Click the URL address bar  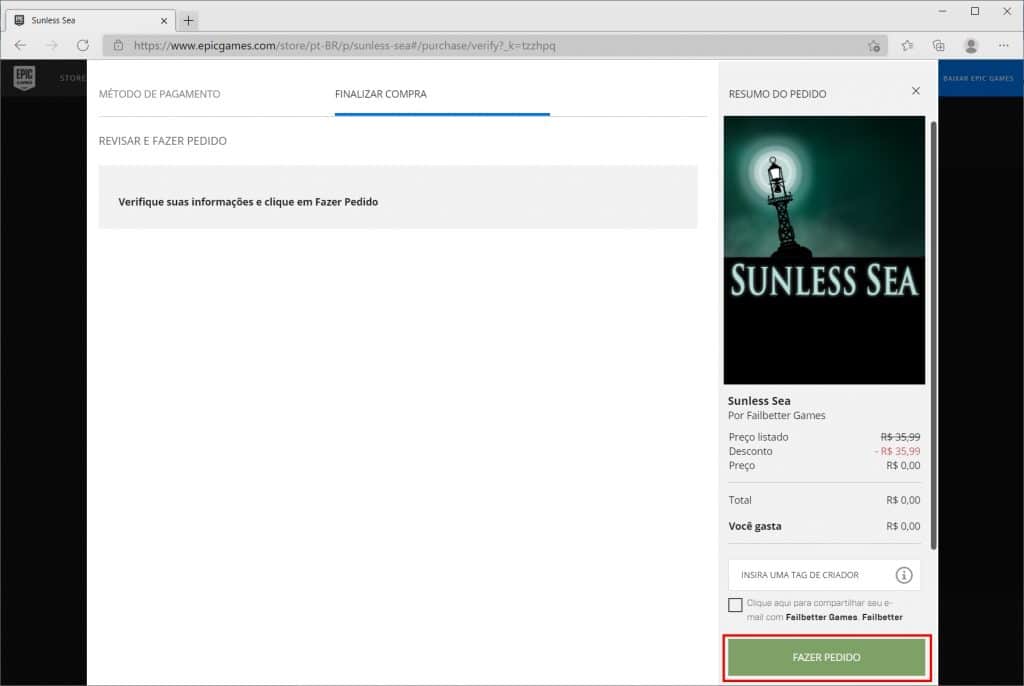coord(494,46)
